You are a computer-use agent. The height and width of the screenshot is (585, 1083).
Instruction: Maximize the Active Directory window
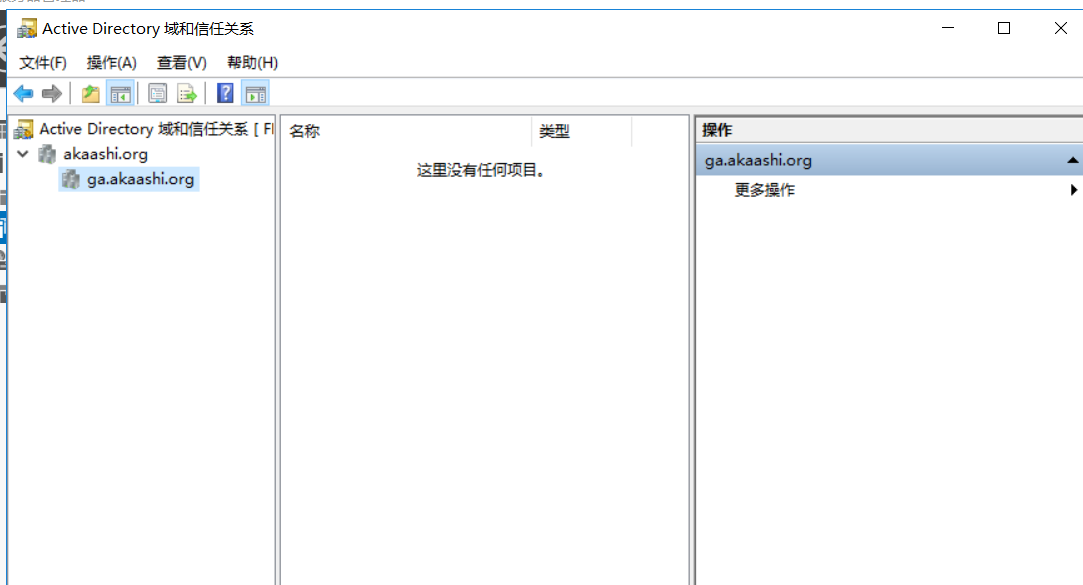(x=1004, y=28)
